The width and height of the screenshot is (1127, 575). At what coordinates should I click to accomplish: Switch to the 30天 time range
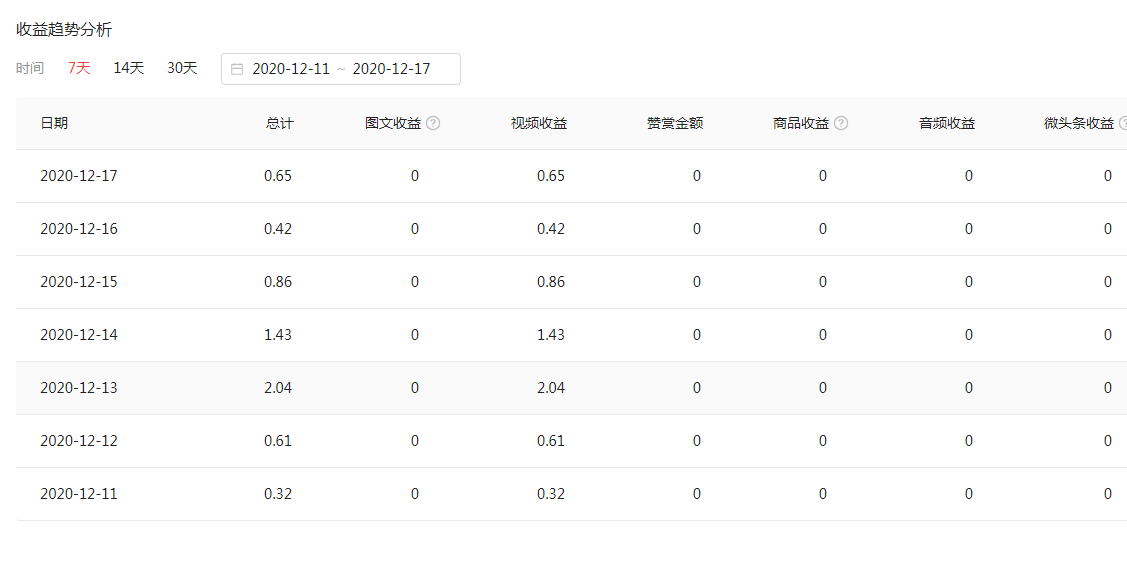click(182, 68)
